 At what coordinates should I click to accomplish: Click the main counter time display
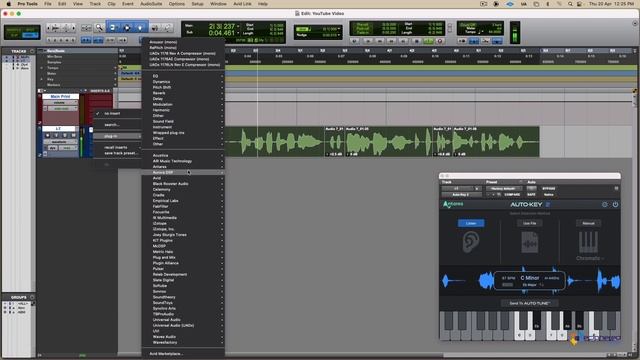222,27
